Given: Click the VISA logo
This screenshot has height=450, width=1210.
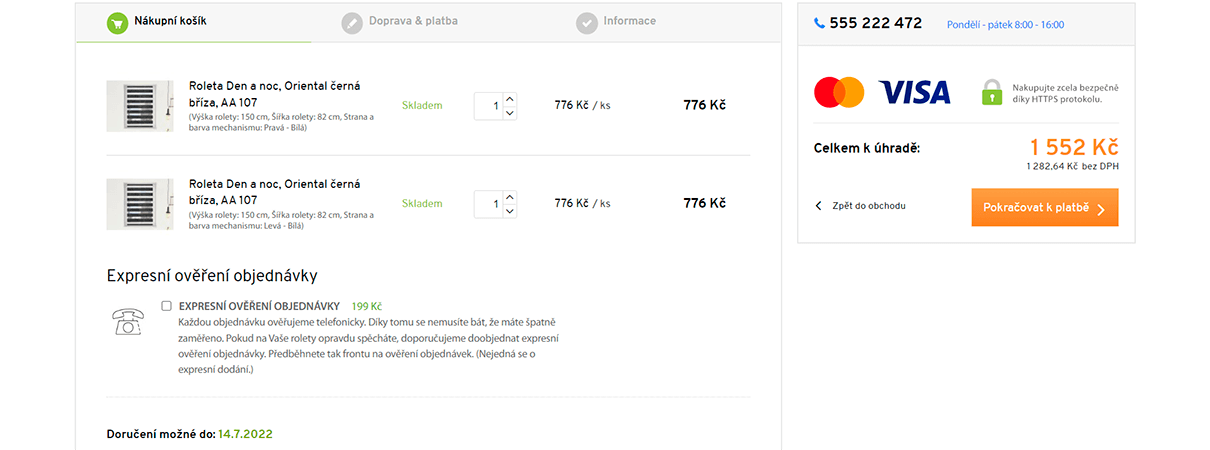Looking at the screenshot, I should pyautogui.click(x=914, y=93).
